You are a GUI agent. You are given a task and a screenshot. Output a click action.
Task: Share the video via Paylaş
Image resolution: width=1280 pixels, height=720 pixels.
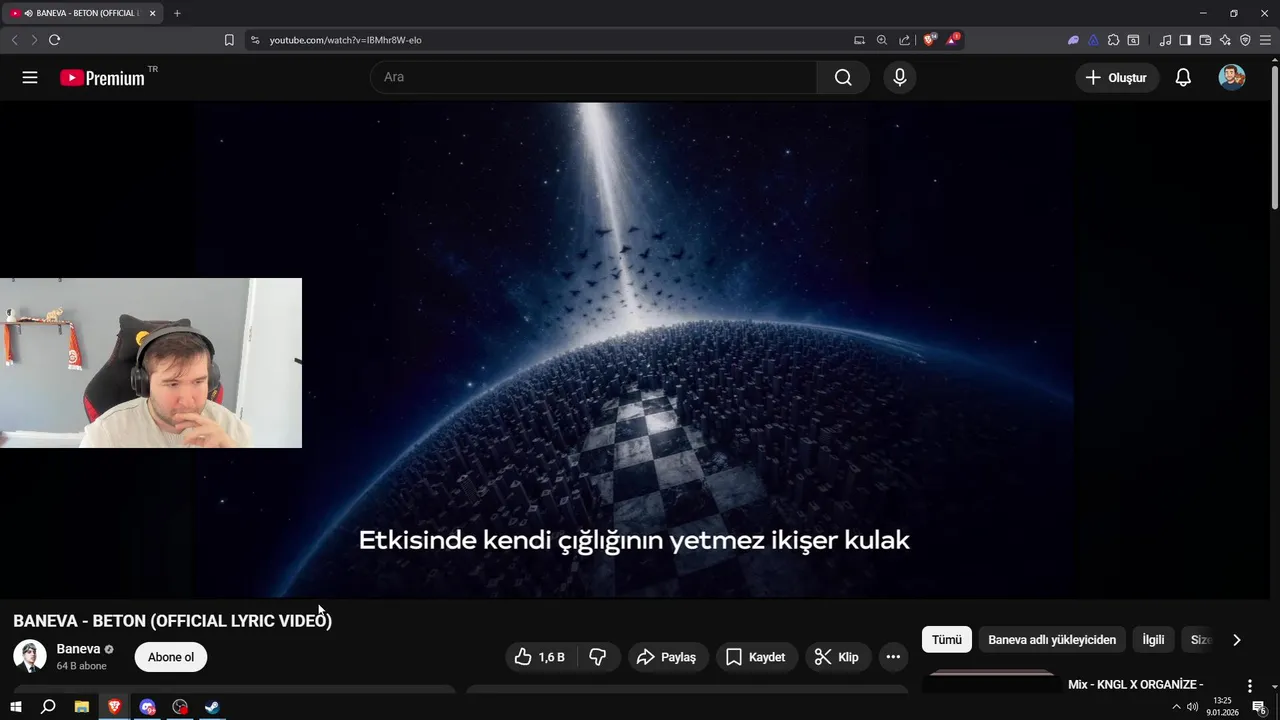click(667, 657)
